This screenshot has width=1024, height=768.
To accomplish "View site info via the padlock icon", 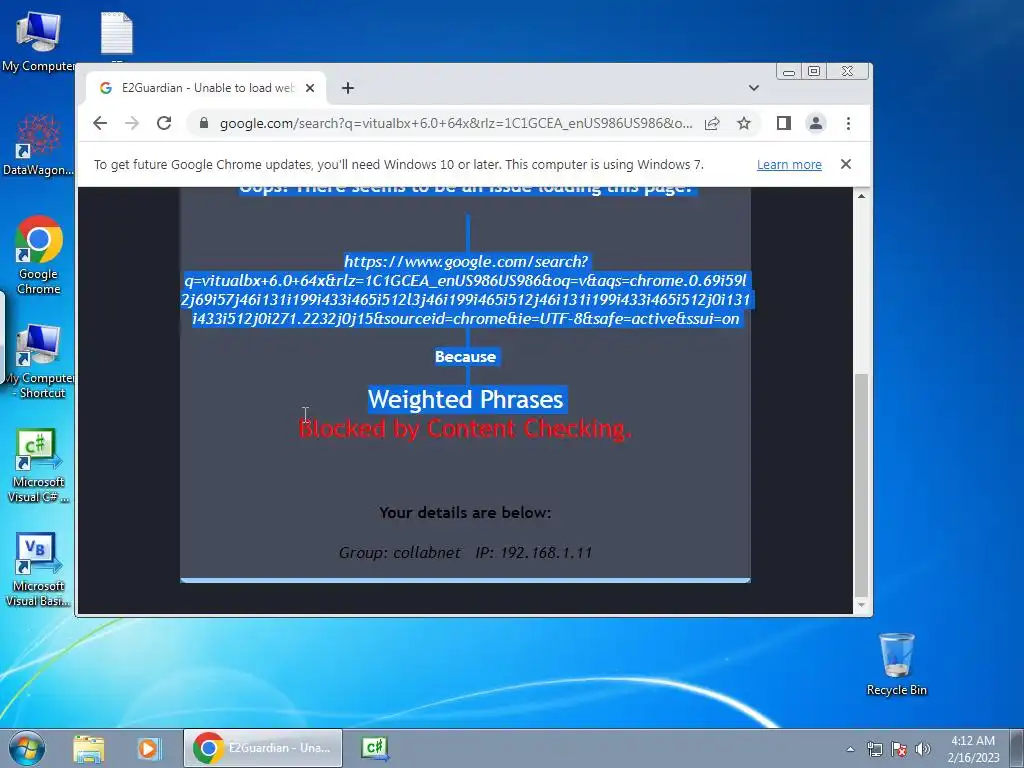I will 204,123.
